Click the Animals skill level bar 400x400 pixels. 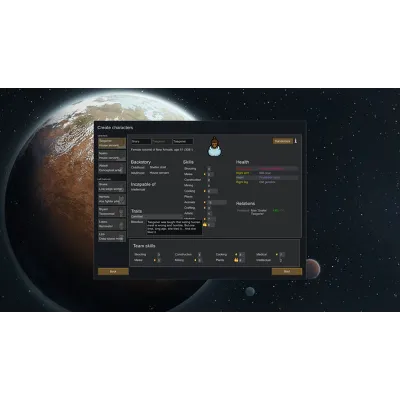[217, 202]
